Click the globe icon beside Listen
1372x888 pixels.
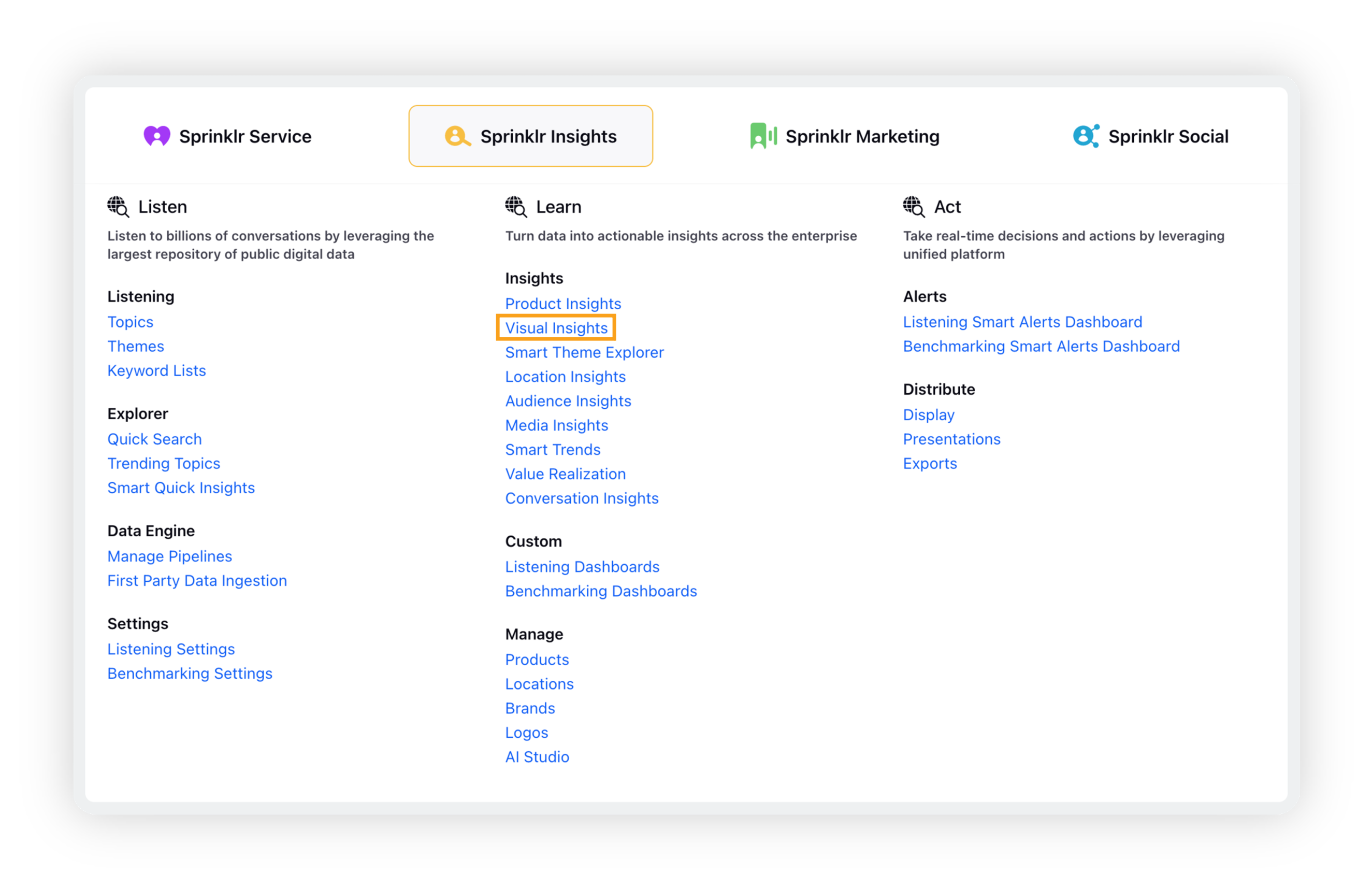tap(118, 206)
